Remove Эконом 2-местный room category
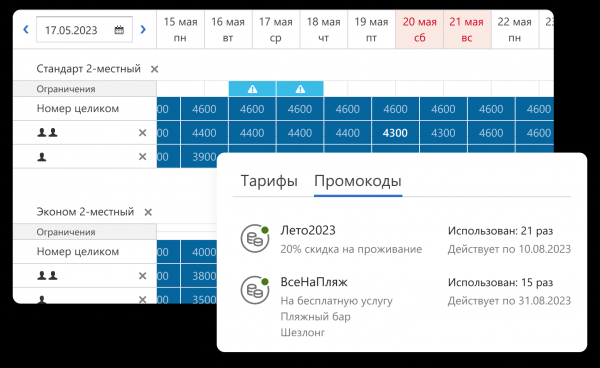Image resolution: width=600 pixels, height=368 pixels. 148,212
